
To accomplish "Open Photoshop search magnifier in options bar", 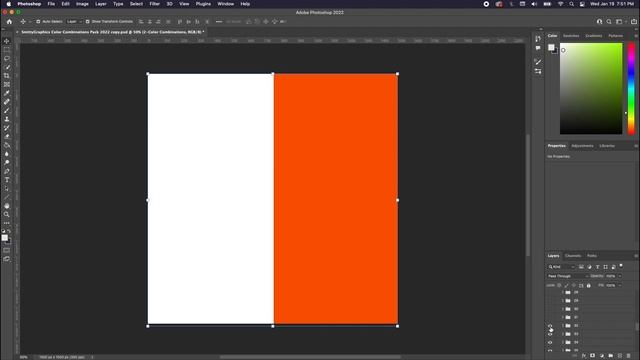I will 609,22.
